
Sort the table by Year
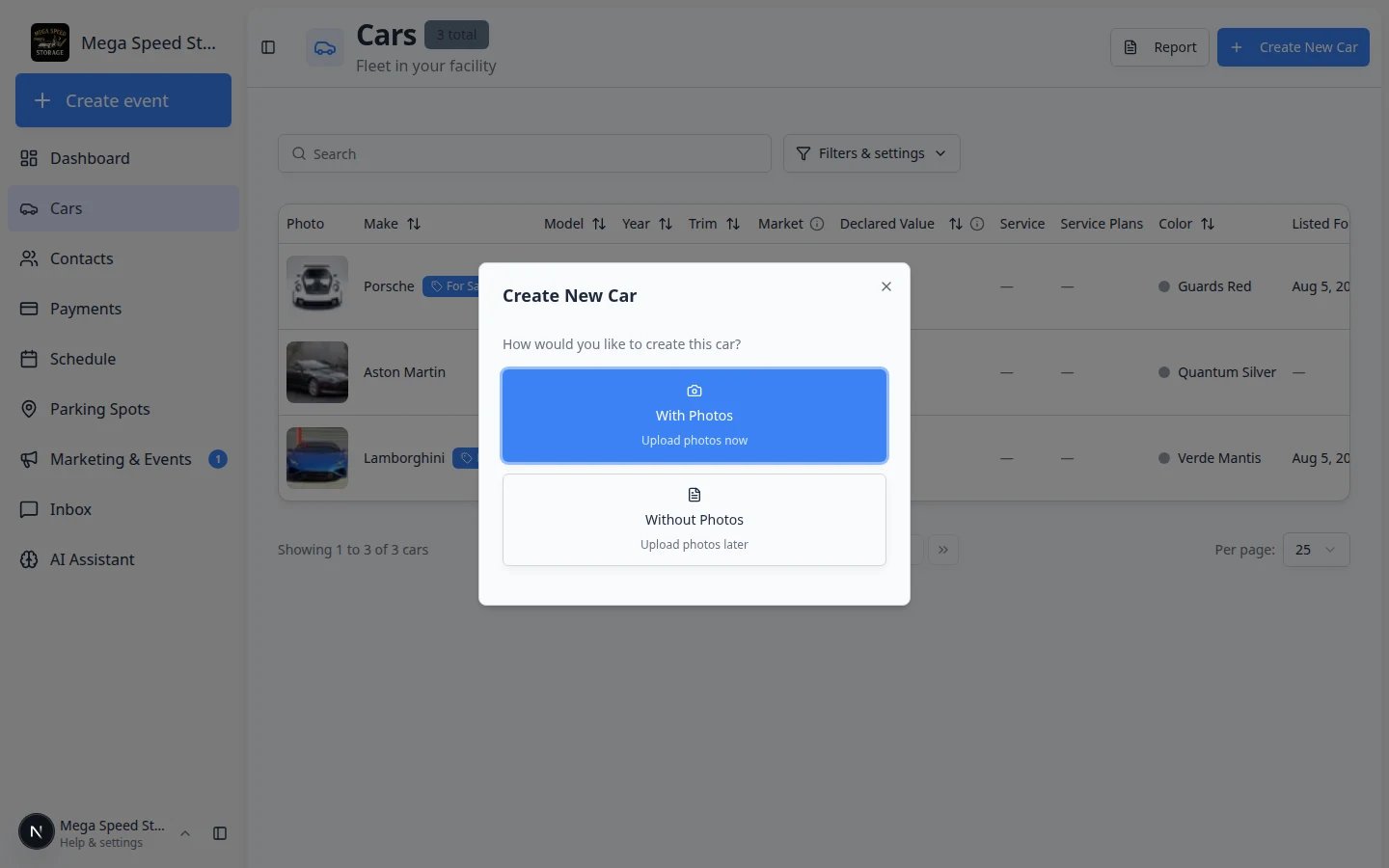click(666, 224)
